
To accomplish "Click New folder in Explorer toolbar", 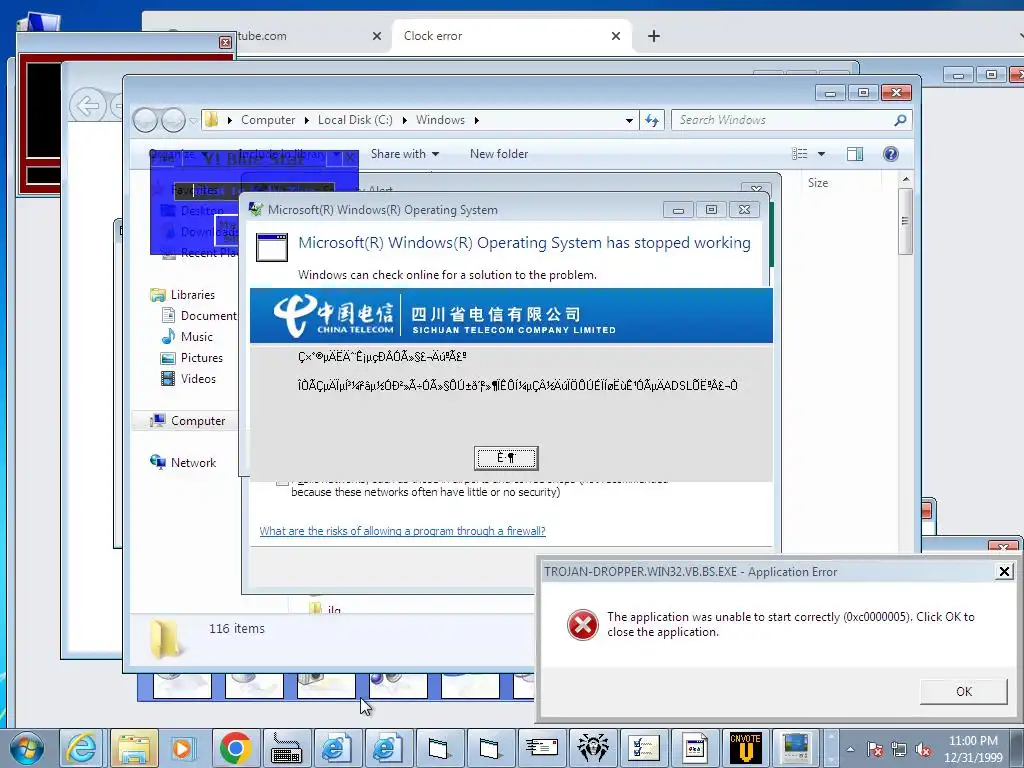I will tap(499, 154).
